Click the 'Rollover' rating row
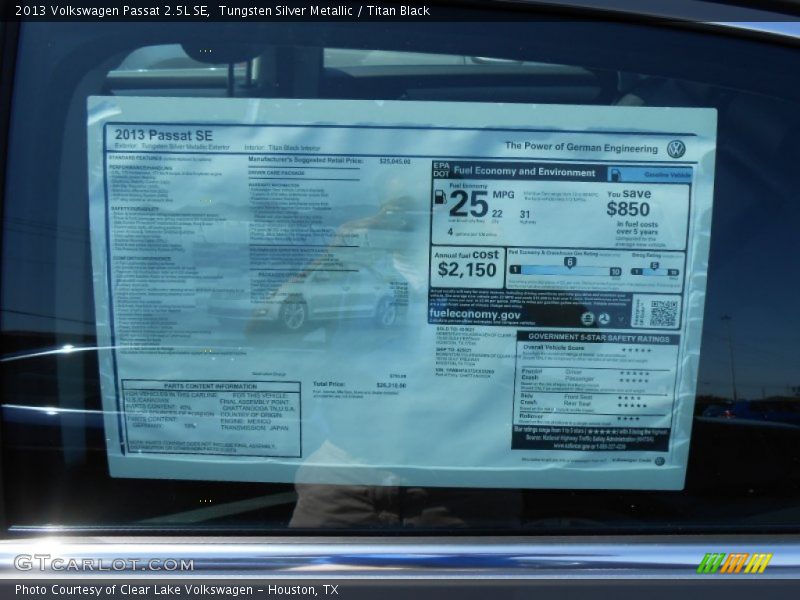Image resolution: width=800 pixels, height=600 pixels. click(580, 417)
